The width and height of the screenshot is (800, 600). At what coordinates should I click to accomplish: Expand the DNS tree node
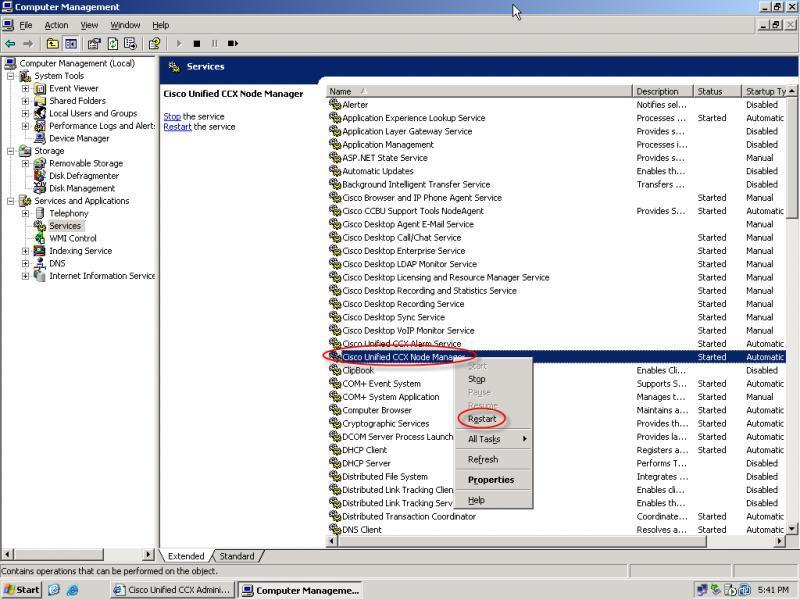25,263
